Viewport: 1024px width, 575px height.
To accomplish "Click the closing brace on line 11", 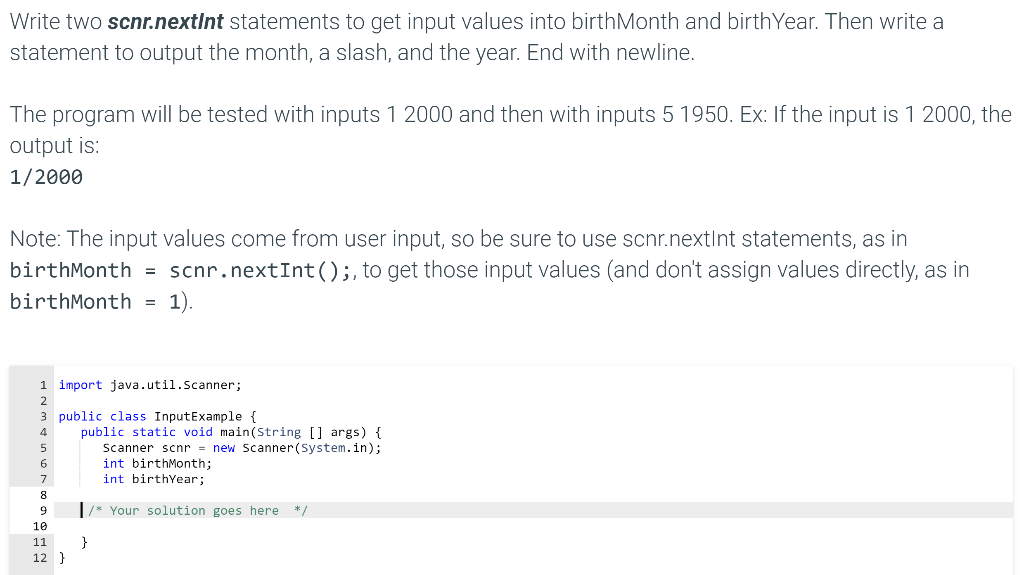I will (84, 542).
